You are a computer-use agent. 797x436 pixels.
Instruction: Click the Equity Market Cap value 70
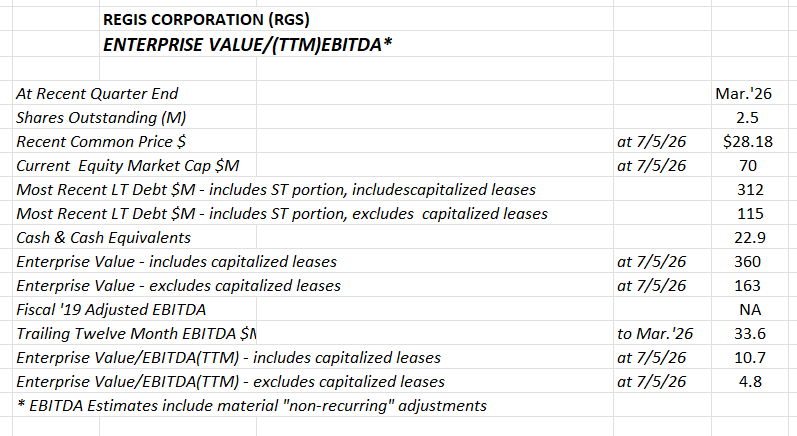(x=748, y=165)
